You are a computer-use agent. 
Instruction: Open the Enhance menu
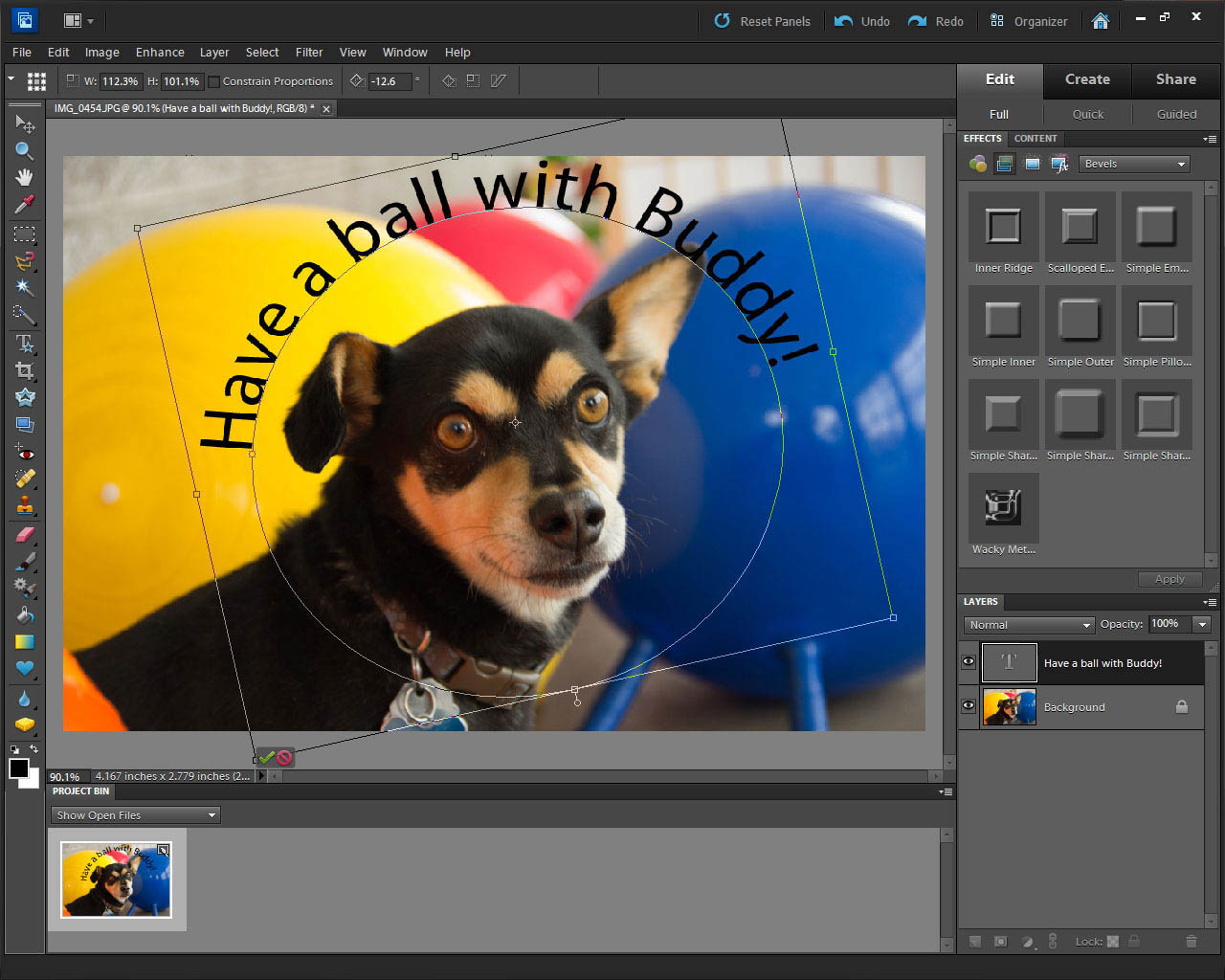pos(160,53)
